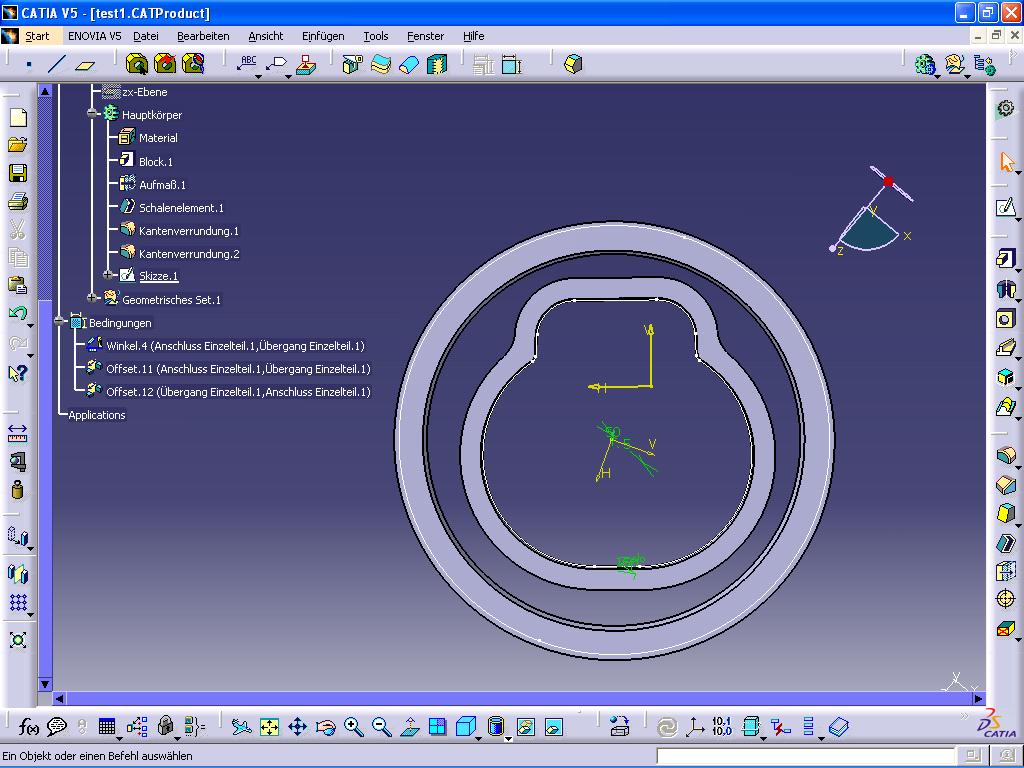Collapse the Hauptkörper tree node
The height and width of the screenshot is (768, 1024).
tap(92, 114)
